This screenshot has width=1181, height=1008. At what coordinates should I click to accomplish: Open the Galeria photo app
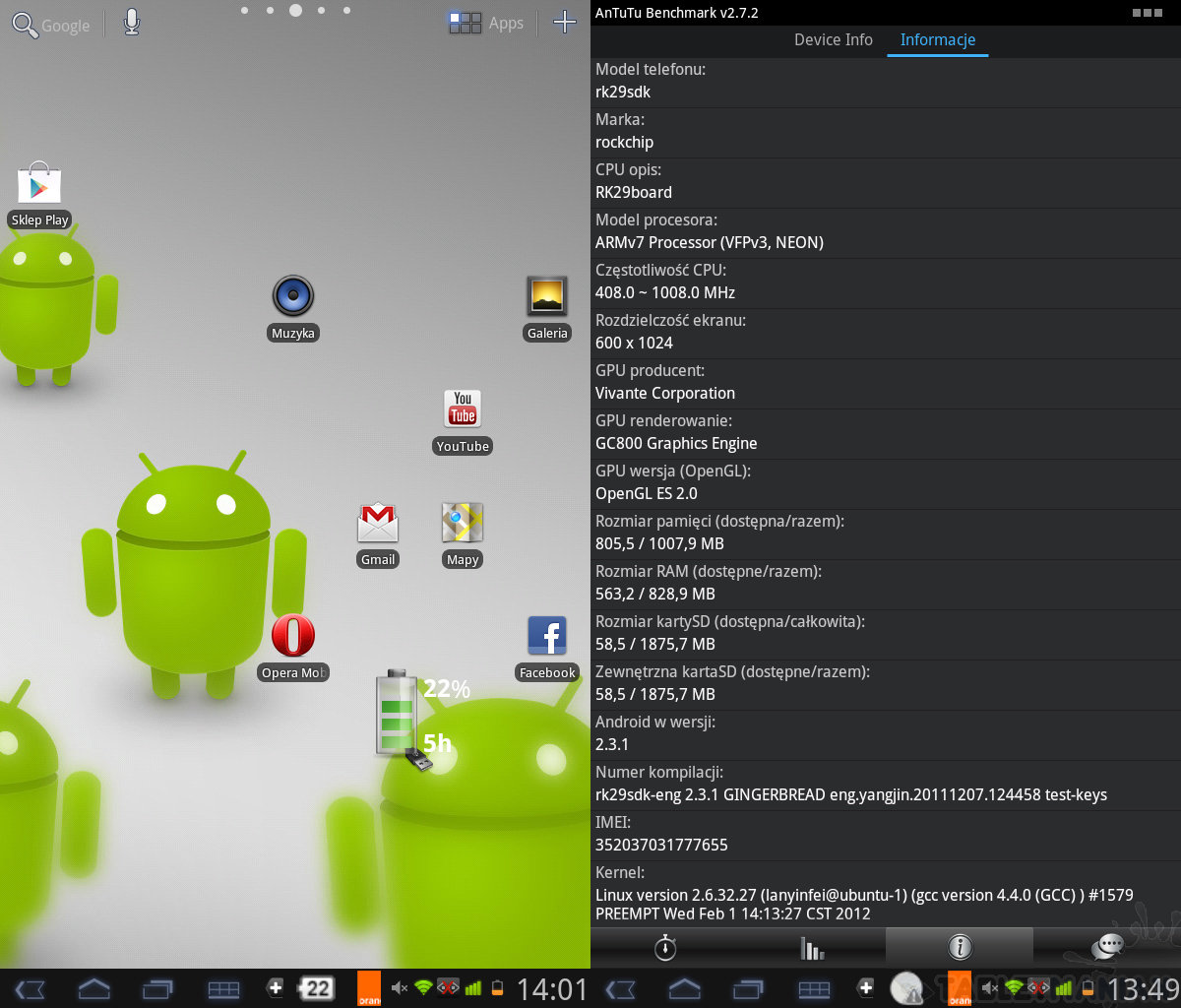[x=547, y=297]
